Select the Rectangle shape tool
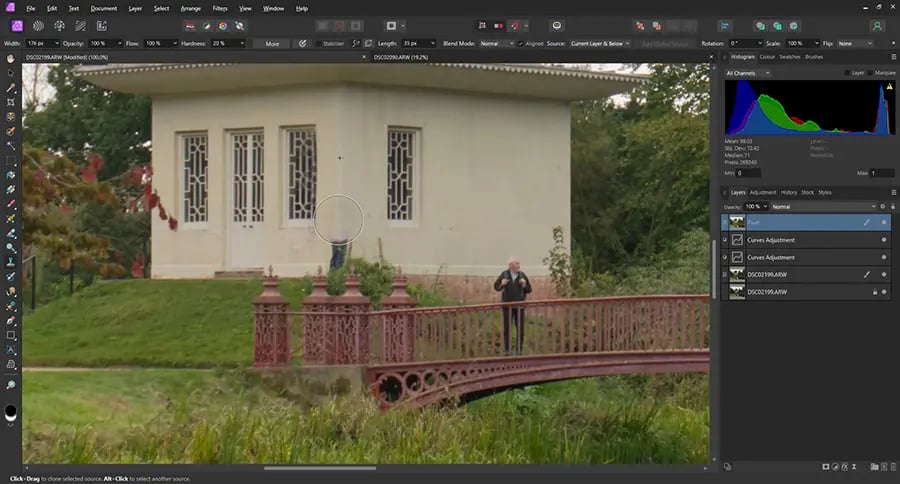 coord(10,335)
